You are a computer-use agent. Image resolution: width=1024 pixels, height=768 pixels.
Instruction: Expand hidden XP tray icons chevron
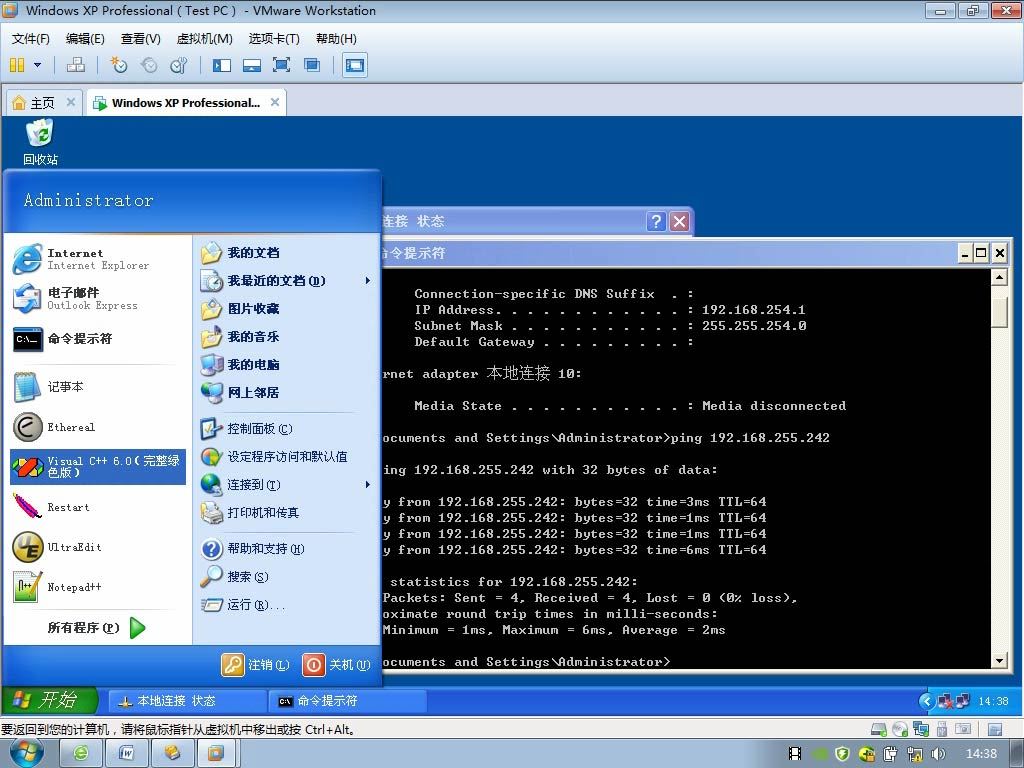925,701
